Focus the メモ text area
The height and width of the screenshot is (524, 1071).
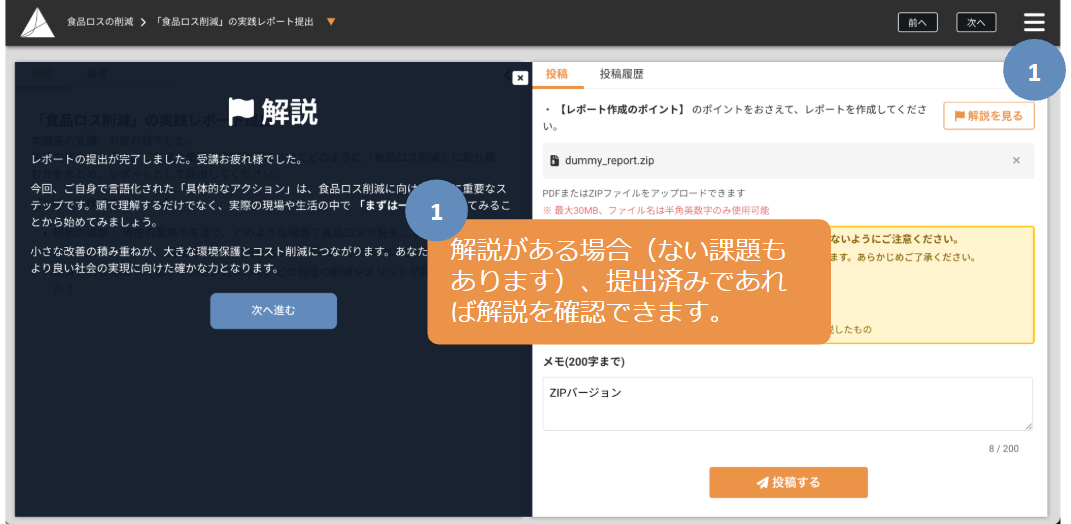click(x=788, y=404)
